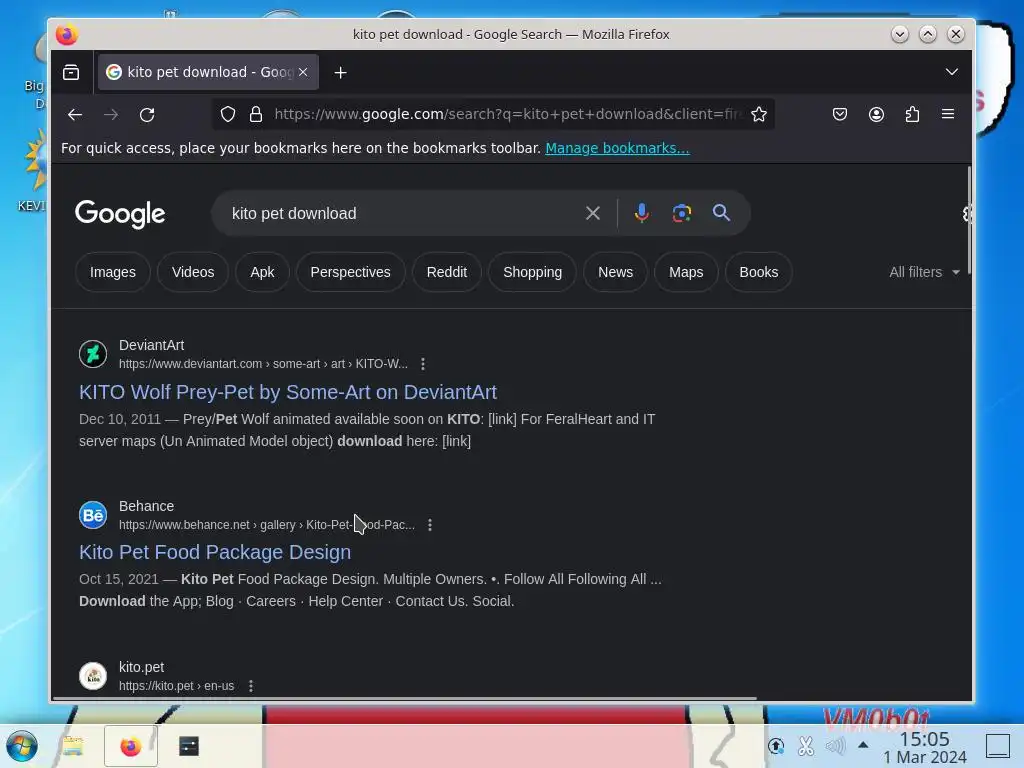Filter results by Images
Image resolution: width=1024 pixels, height=768 pixels.
pyautogui.click(x=113, y=272)
